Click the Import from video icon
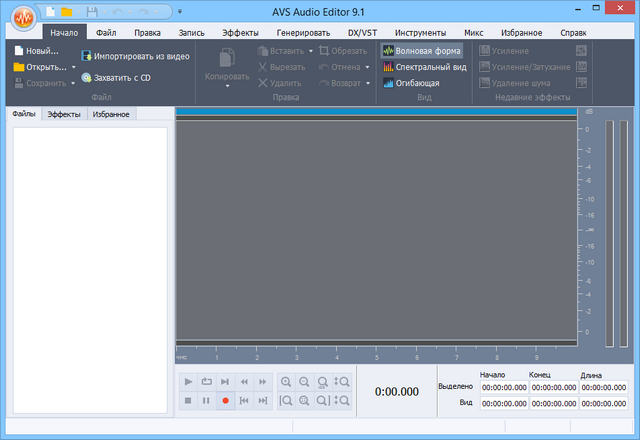The image size is (640, 440). 87,57
